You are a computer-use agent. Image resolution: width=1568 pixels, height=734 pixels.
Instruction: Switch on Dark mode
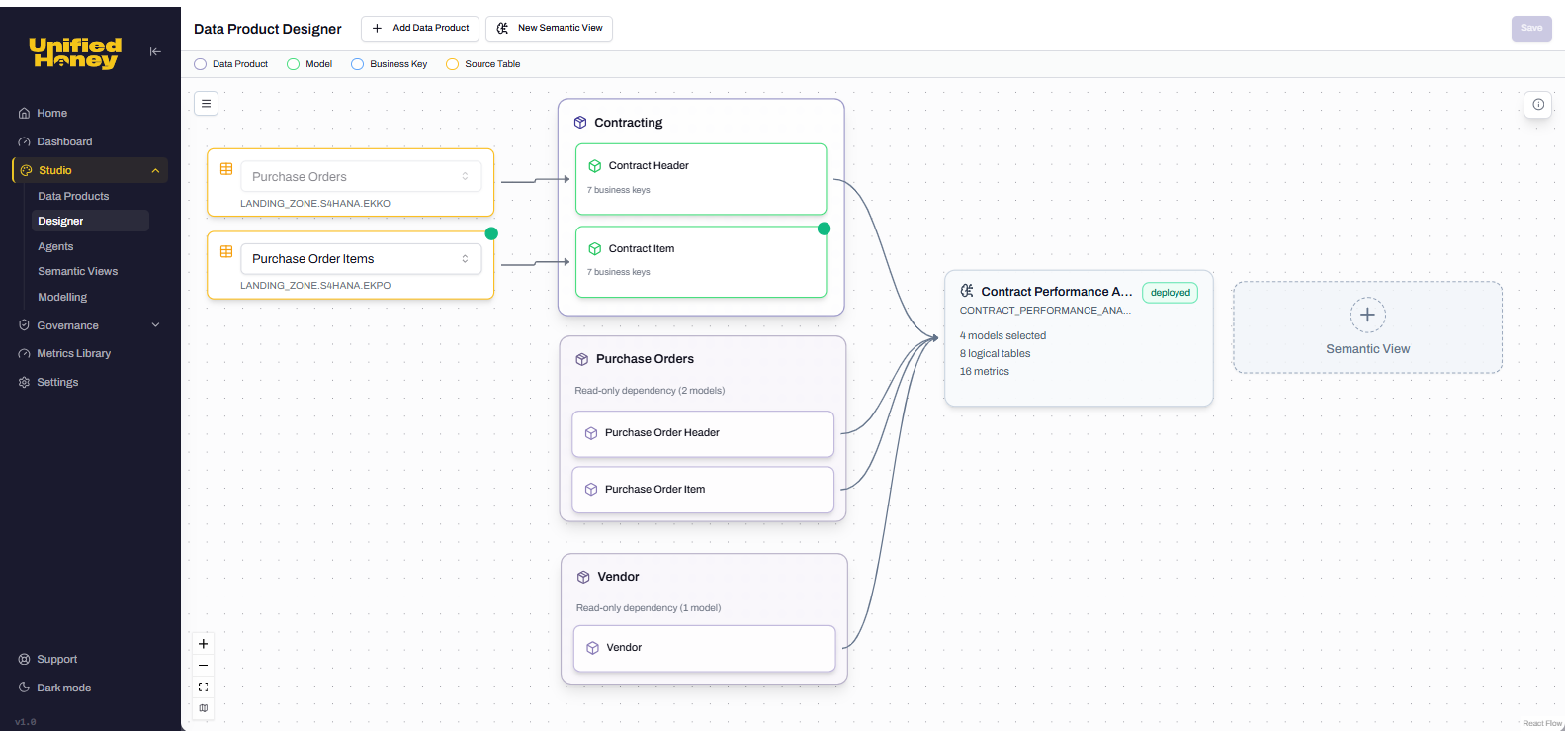[63, 688]
